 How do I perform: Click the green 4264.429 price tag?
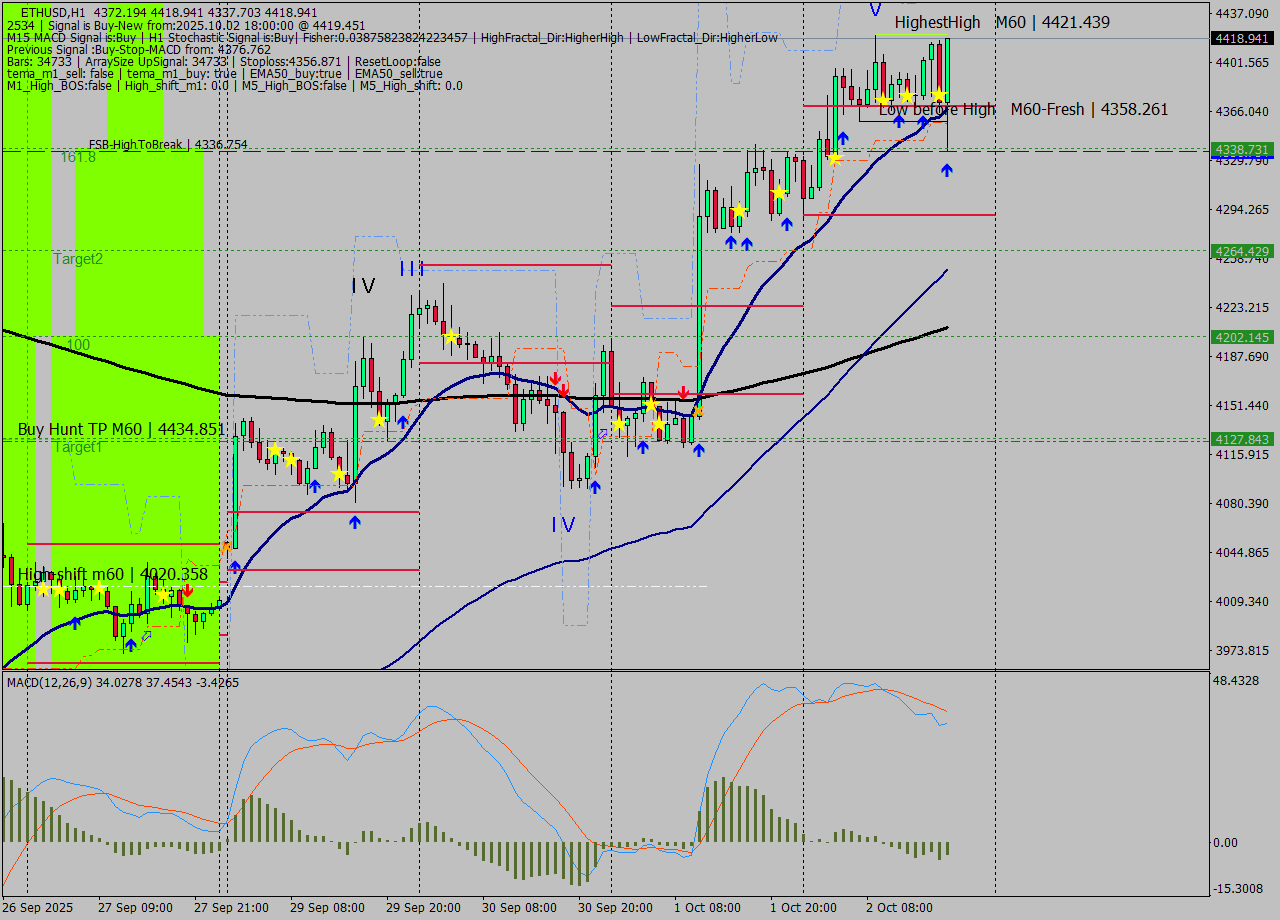[1241, 251]
